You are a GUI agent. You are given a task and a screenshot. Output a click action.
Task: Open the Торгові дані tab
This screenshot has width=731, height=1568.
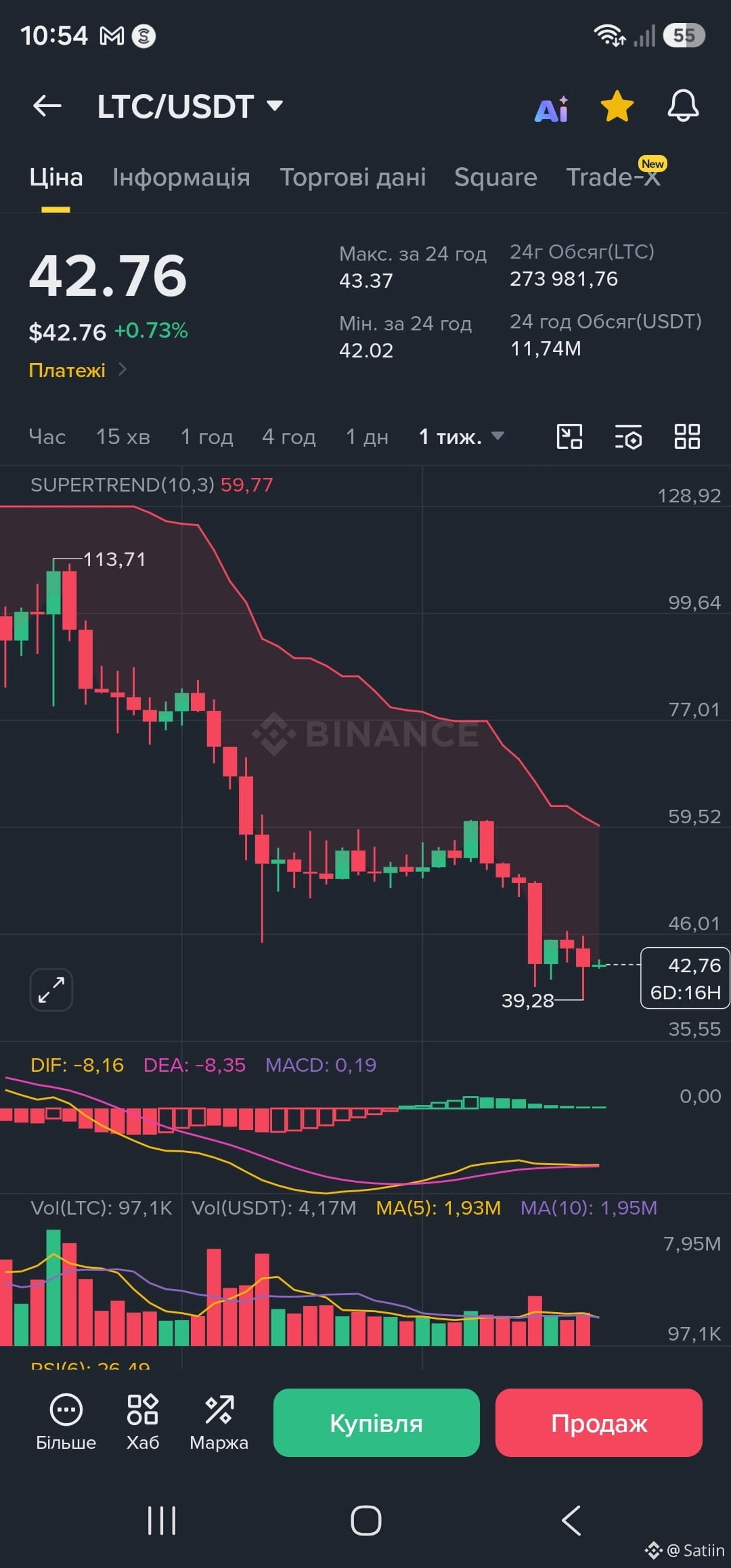pos(353,177)
